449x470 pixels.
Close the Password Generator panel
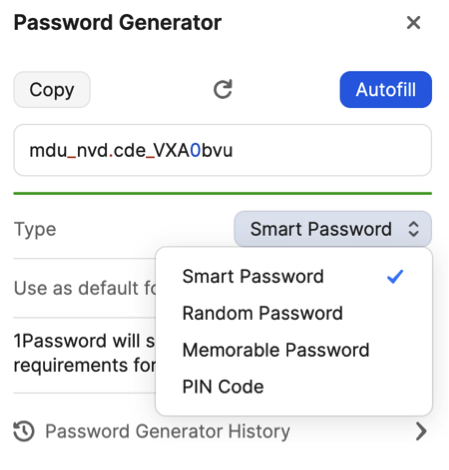(413, 23)
